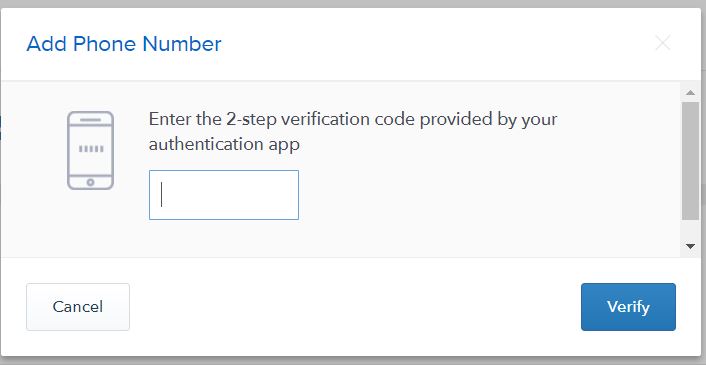Click the words "authentication app" in instructions

224,144
